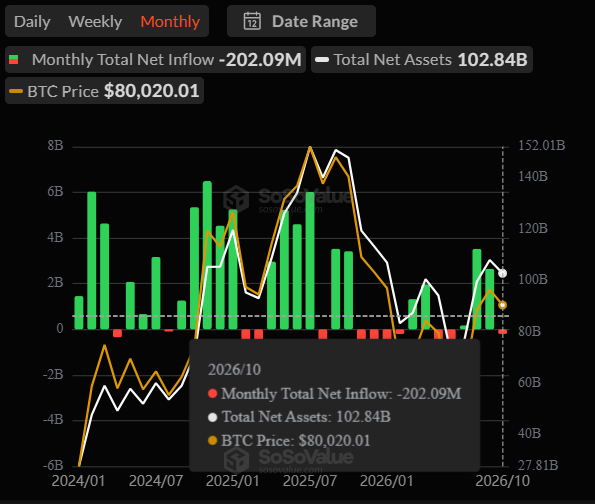Select the Monthly view tab
Image resolution: width=595 pixels, height=504 pixels.
click(170, 22)
